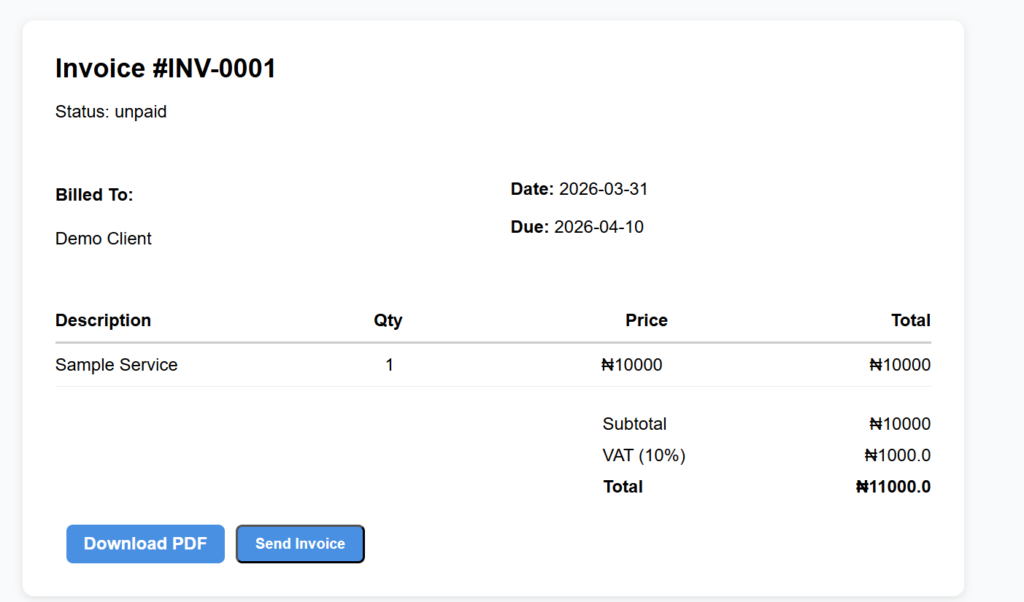Select the Sample Service row description

(116, 365)
